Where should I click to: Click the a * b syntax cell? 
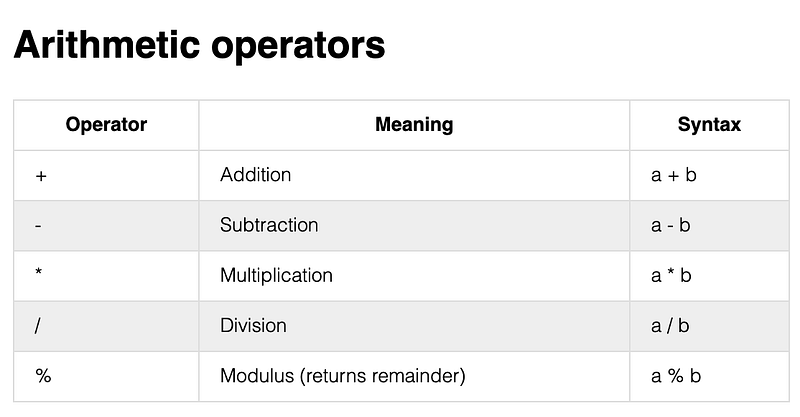[x=710, y=276]
